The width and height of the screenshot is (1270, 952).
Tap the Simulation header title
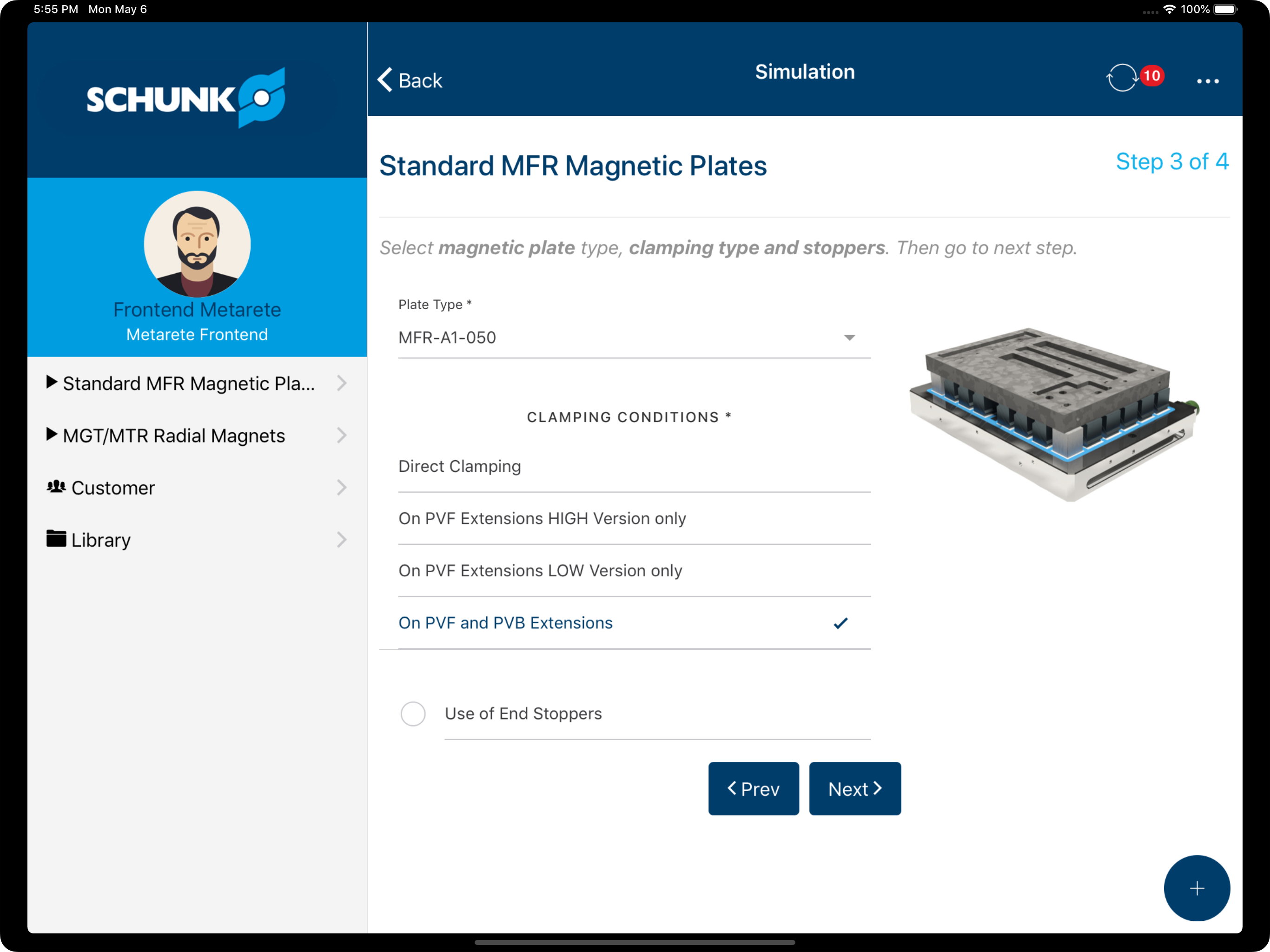click(x=804, y=72)
